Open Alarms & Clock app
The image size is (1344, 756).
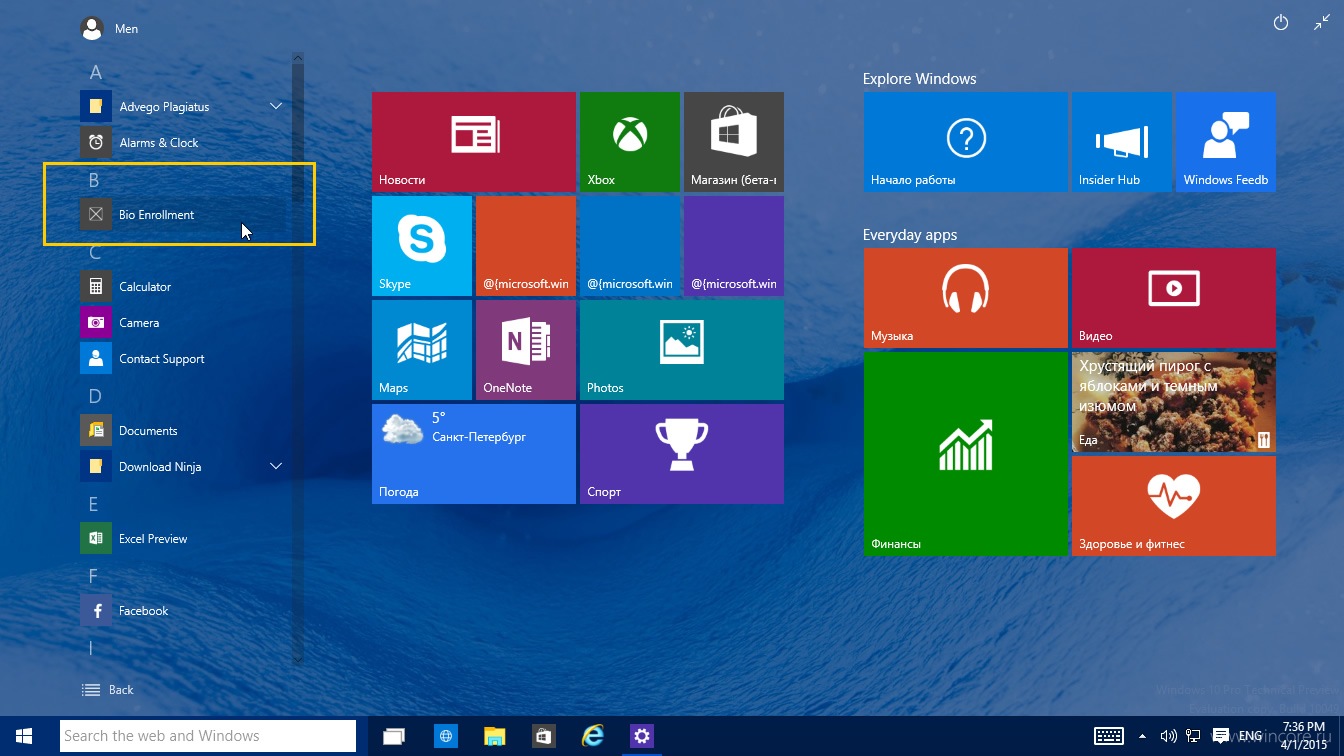point(185,142)
